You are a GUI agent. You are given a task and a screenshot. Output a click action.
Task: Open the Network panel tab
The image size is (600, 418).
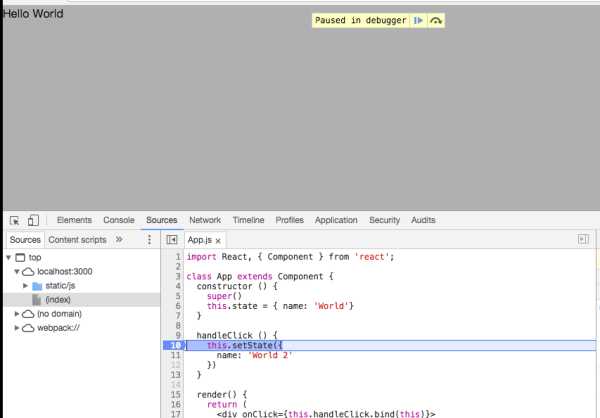point(205,220)
